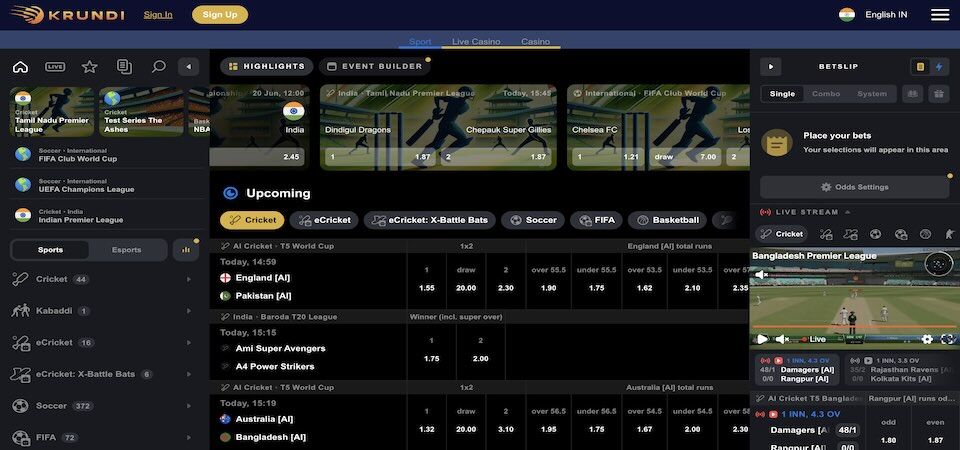
Task: Filter upcoming by eCricket: X-Battle Bats chip
Action: 429,220
